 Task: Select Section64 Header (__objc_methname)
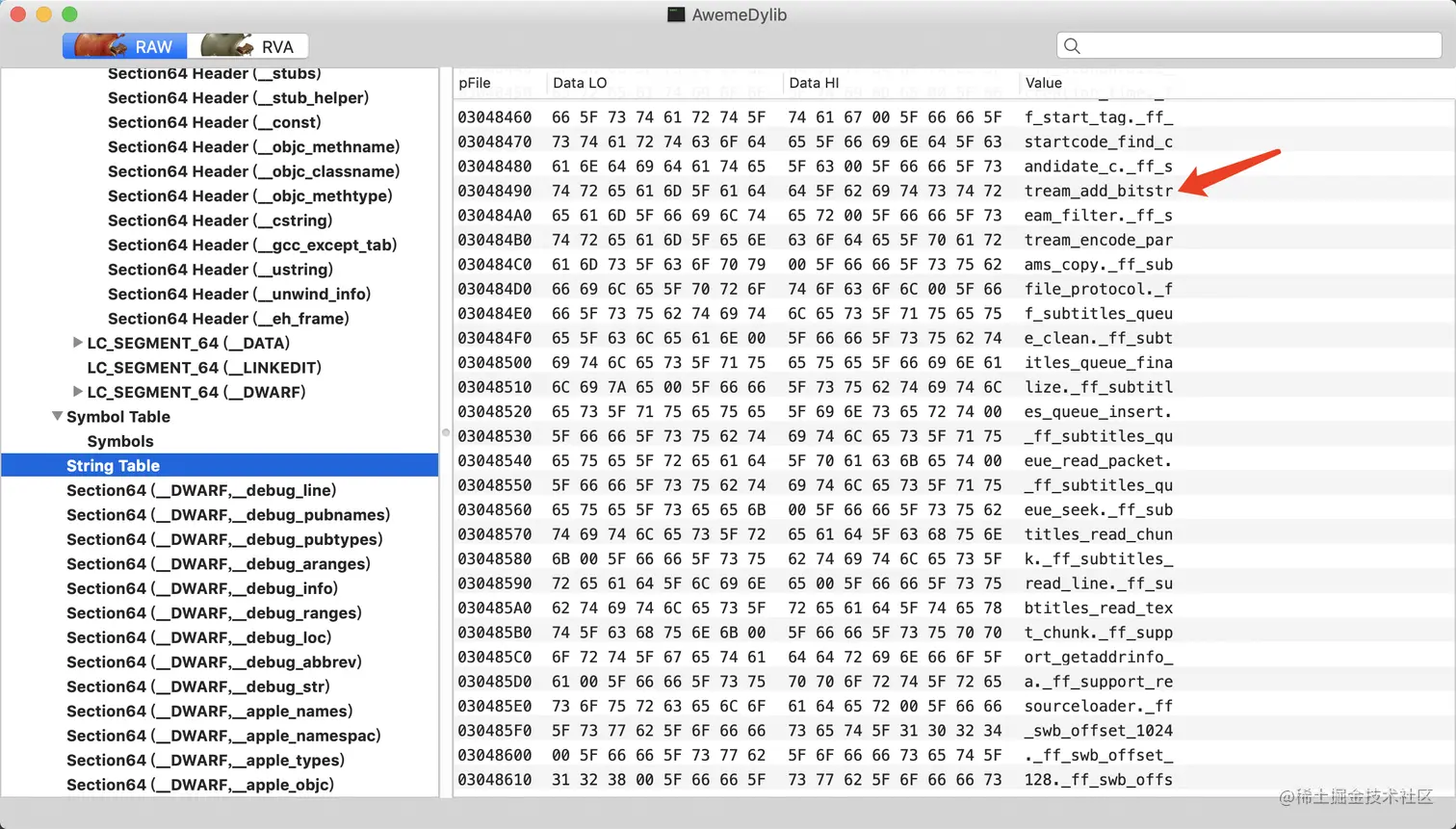pyautogui.click(x=253, y=146)
